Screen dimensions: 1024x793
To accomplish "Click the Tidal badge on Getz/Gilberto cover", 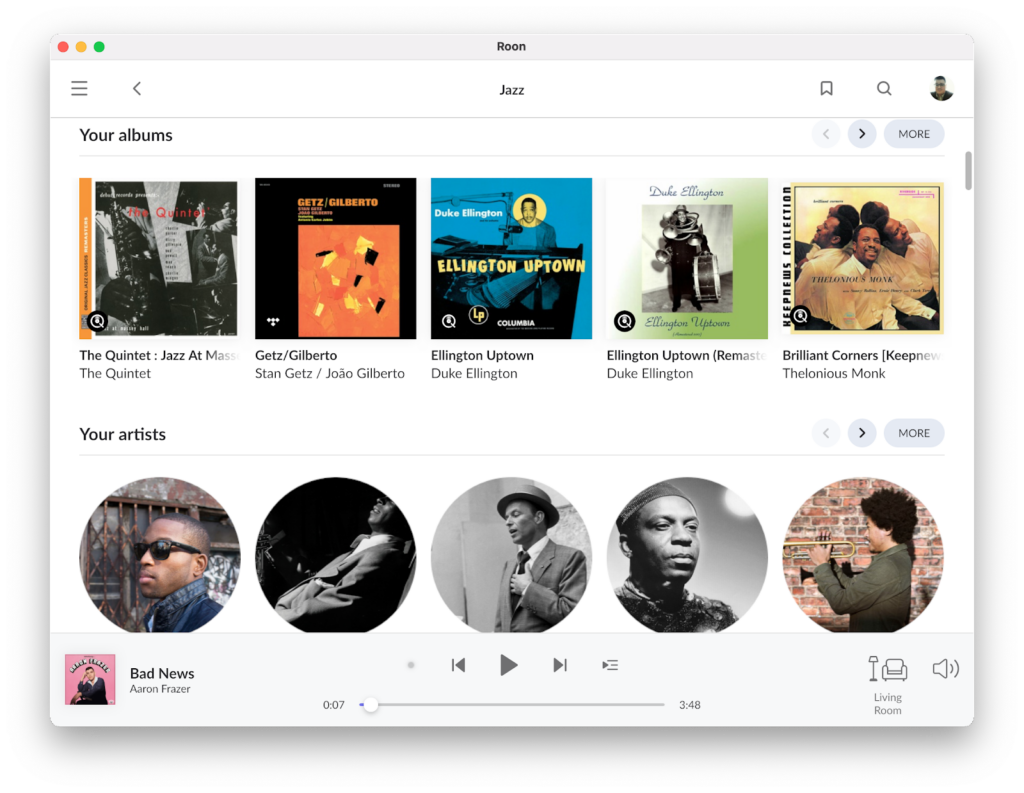I will click(273, 321).
